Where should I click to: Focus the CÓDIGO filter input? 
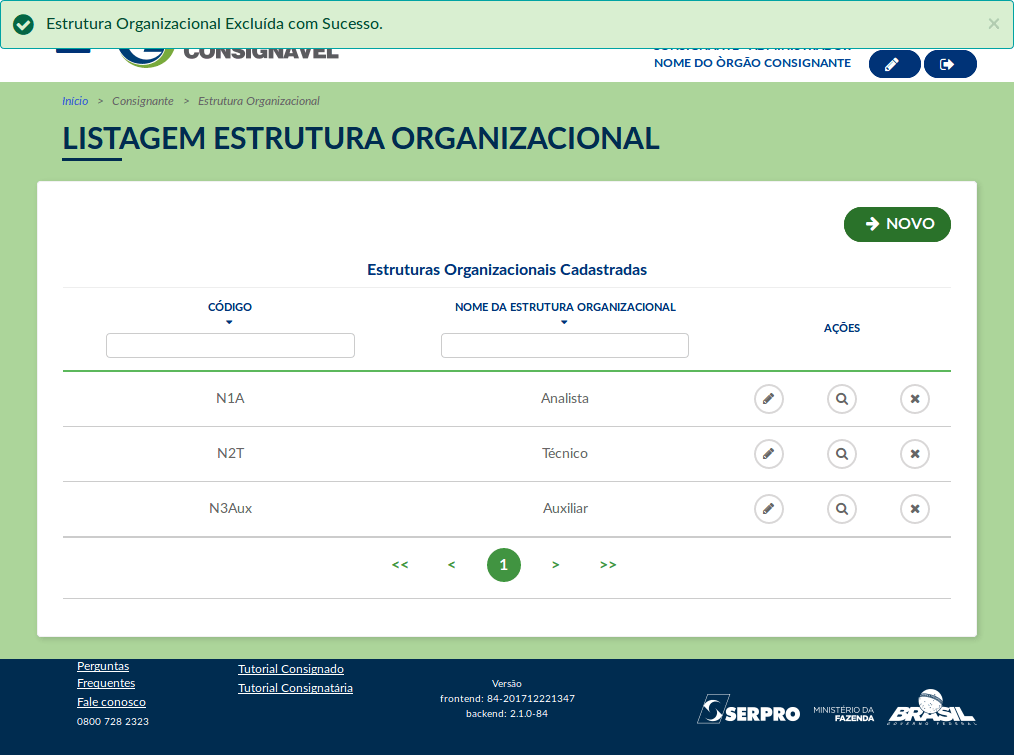(x=230, y=345)
